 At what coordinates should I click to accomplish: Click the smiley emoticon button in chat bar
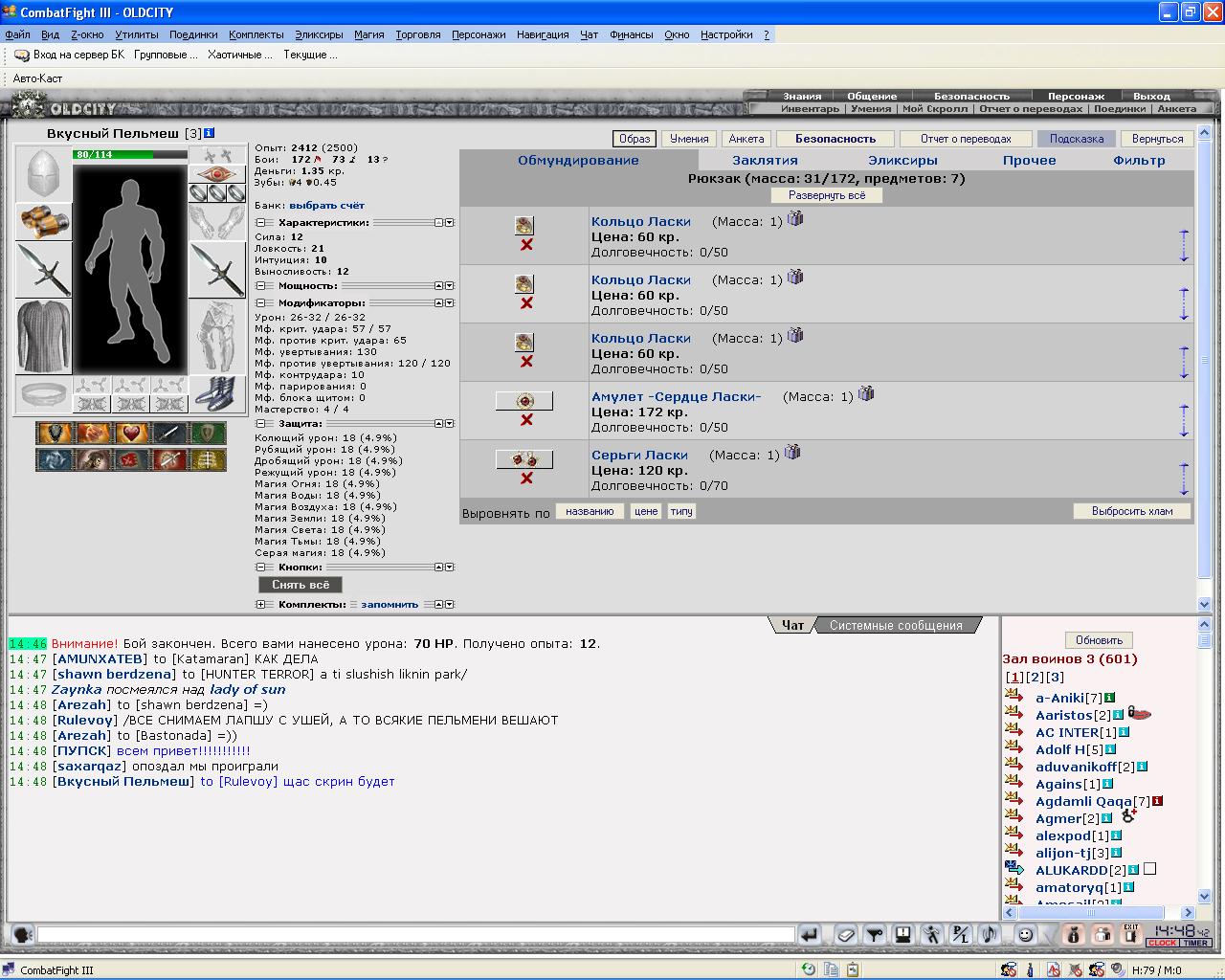click(1025, 935)
